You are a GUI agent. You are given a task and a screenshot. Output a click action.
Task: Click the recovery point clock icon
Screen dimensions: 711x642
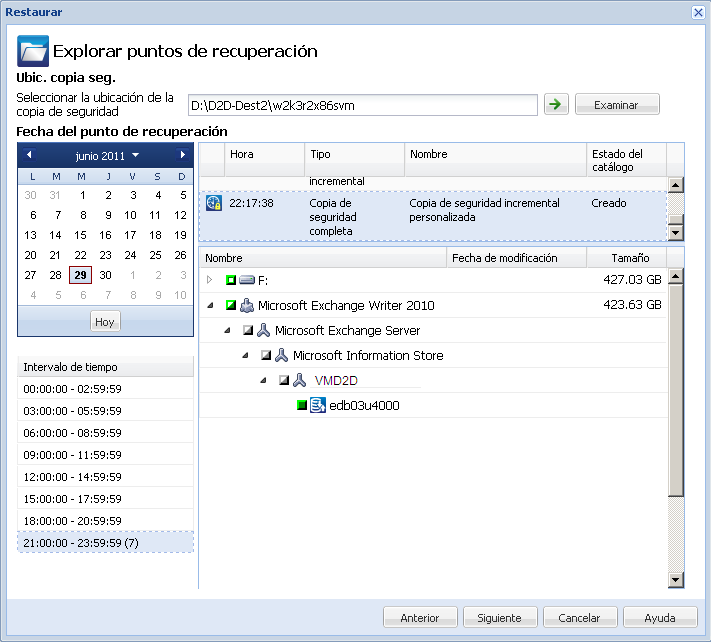(x=213, y=203)
